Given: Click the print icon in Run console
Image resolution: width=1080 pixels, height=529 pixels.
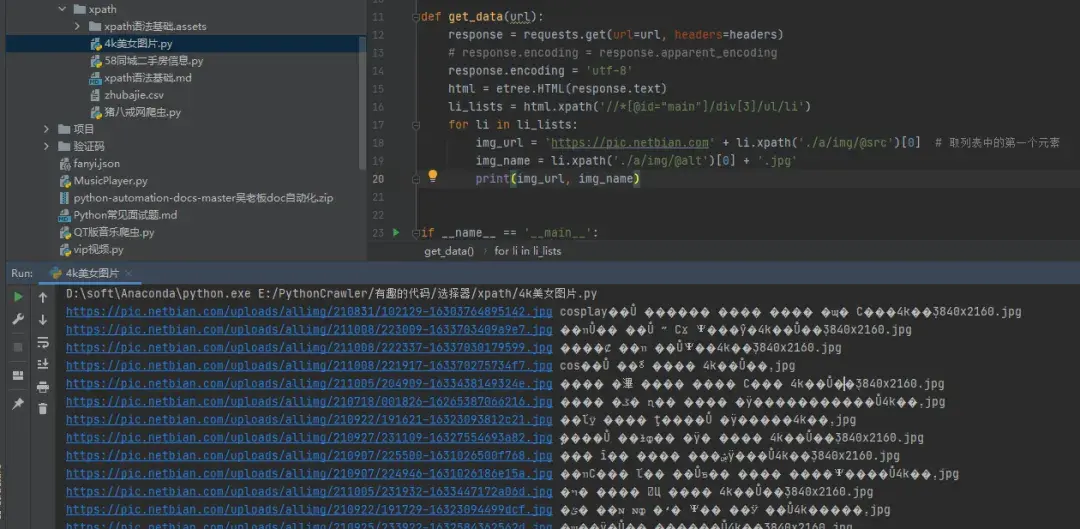Looking at the screenshot, I should [x=43, y=386].
